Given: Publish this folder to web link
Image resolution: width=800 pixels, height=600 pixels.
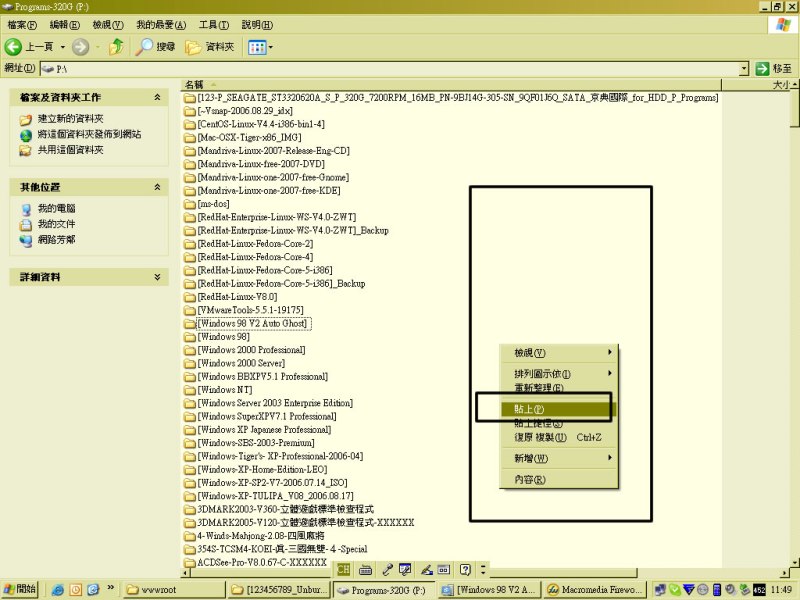Looking at the screenshot, I should [89, 134].
